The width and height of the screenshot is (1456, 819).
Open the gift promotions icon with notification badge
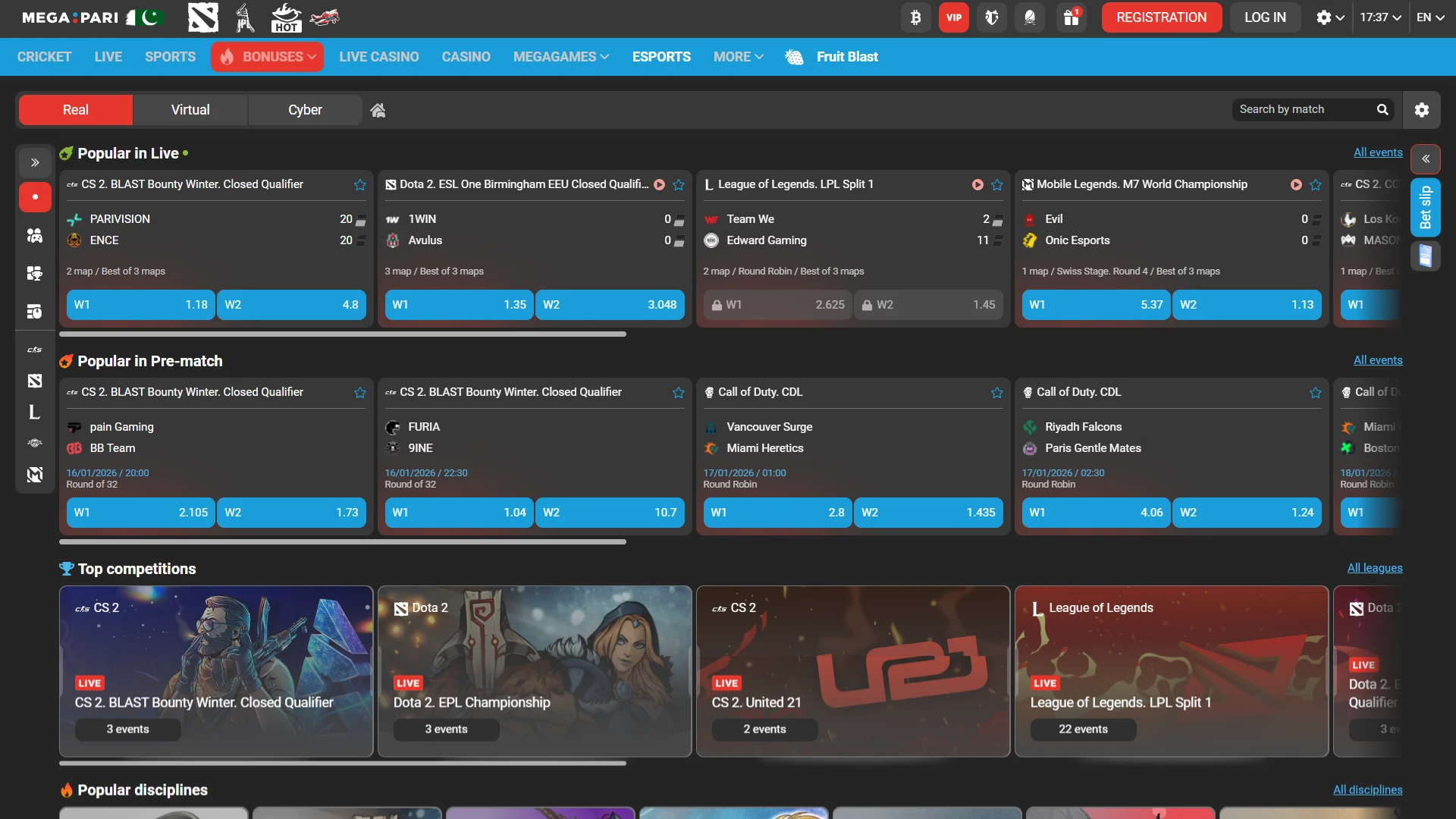click(1070, 17)
